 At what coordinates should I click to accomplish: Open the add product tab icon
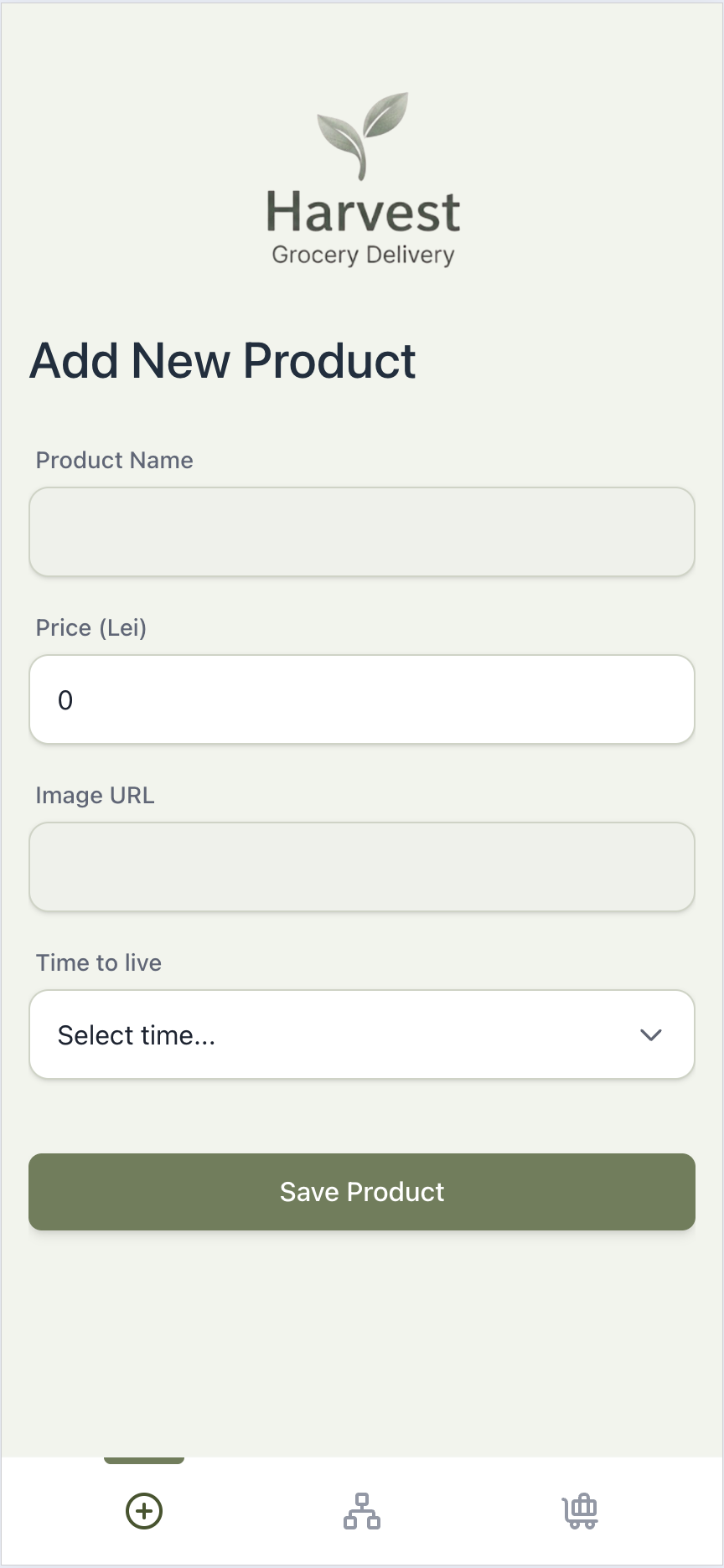tap(144, 1511)
